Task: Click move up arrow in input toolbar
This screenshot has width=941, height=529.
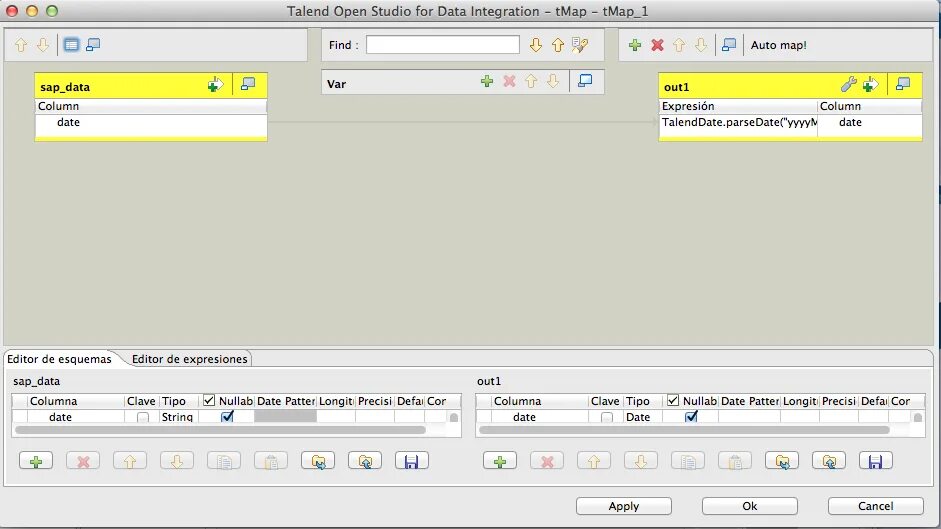Action: pos(21,45)
